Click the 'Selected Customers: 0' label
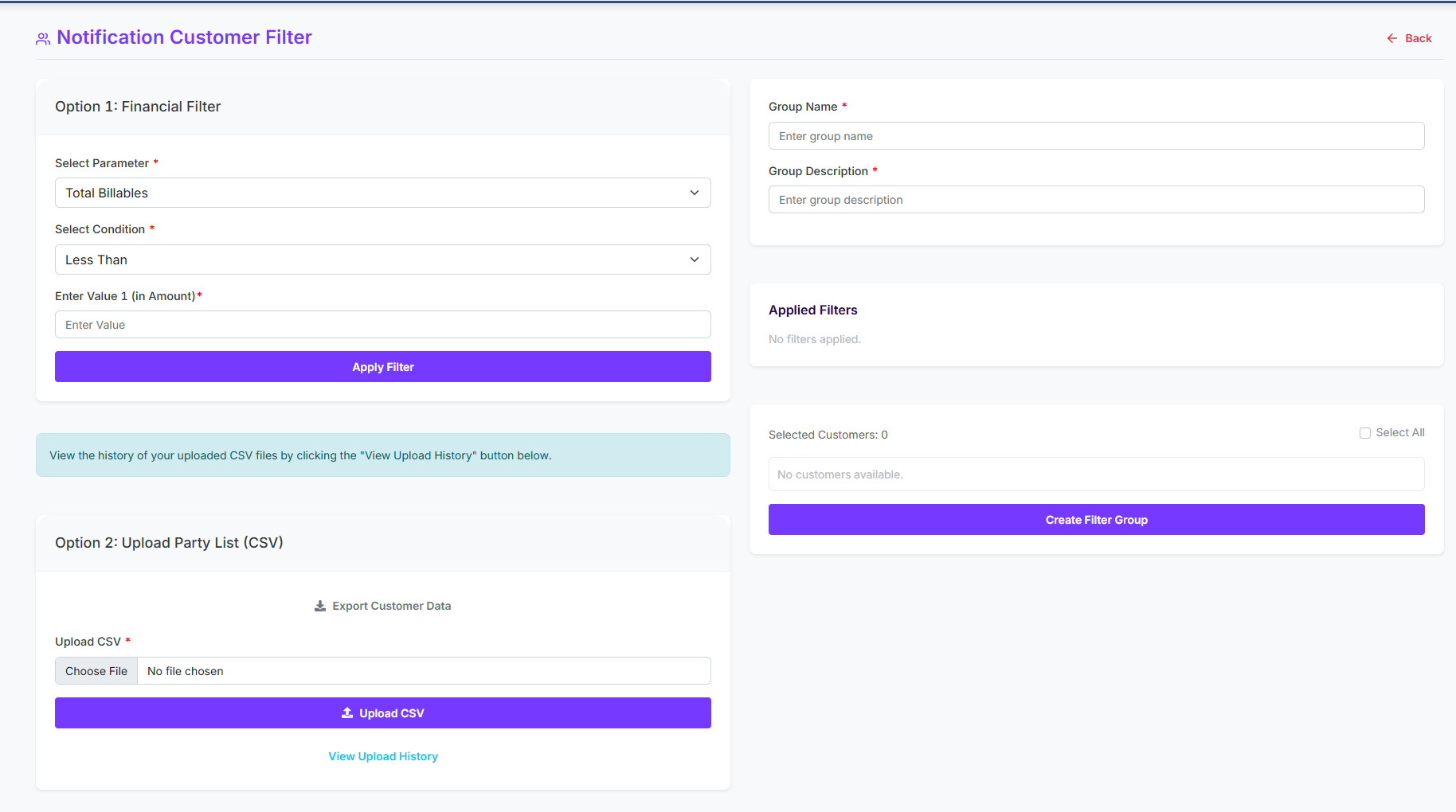Image resolution: width=1456 pixels, height=812 pixels. [828, 435]
